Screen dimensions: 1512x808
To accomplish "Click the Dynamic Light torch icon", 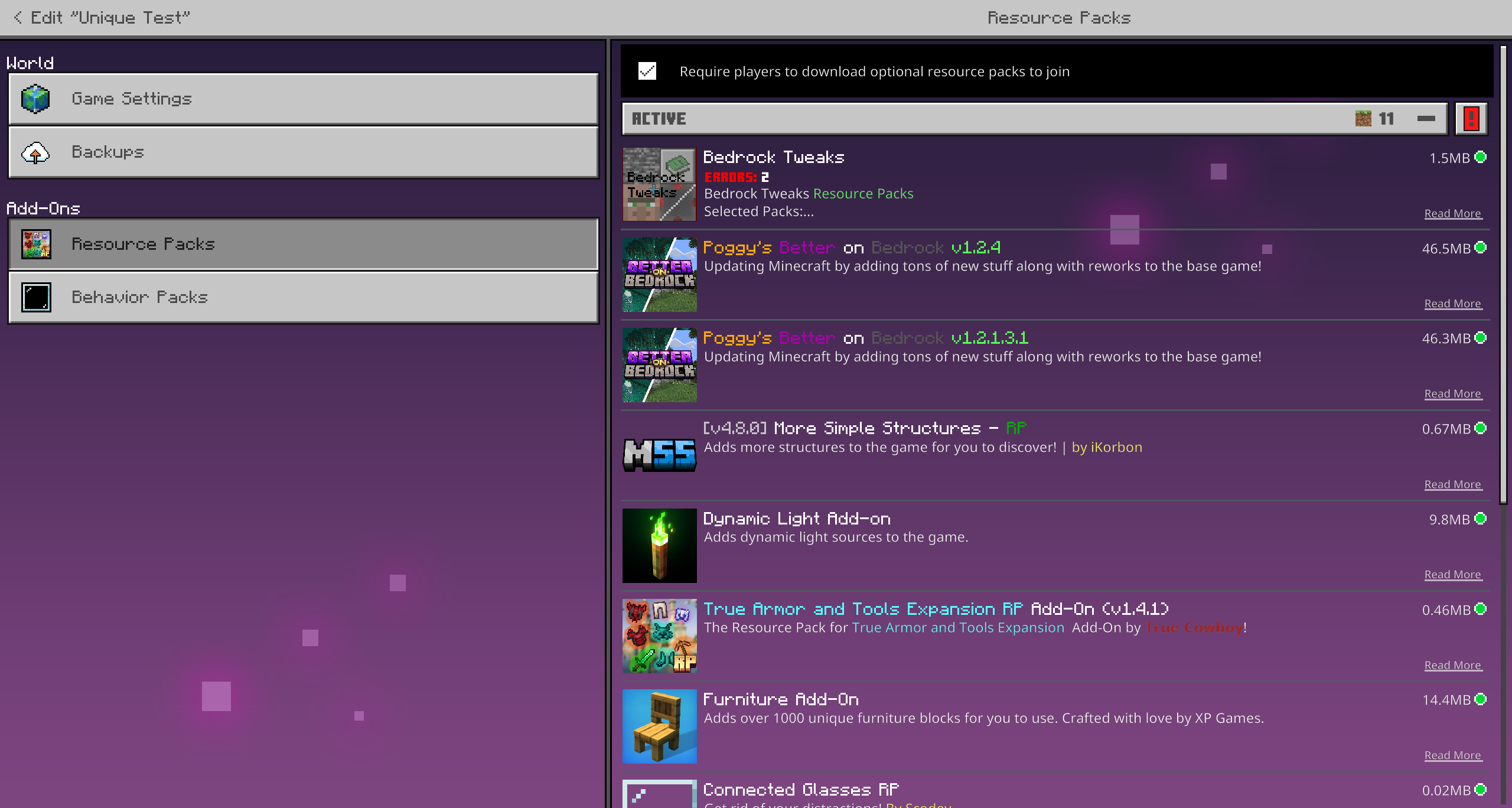I will pyautogui.click(x=659, y=546).
